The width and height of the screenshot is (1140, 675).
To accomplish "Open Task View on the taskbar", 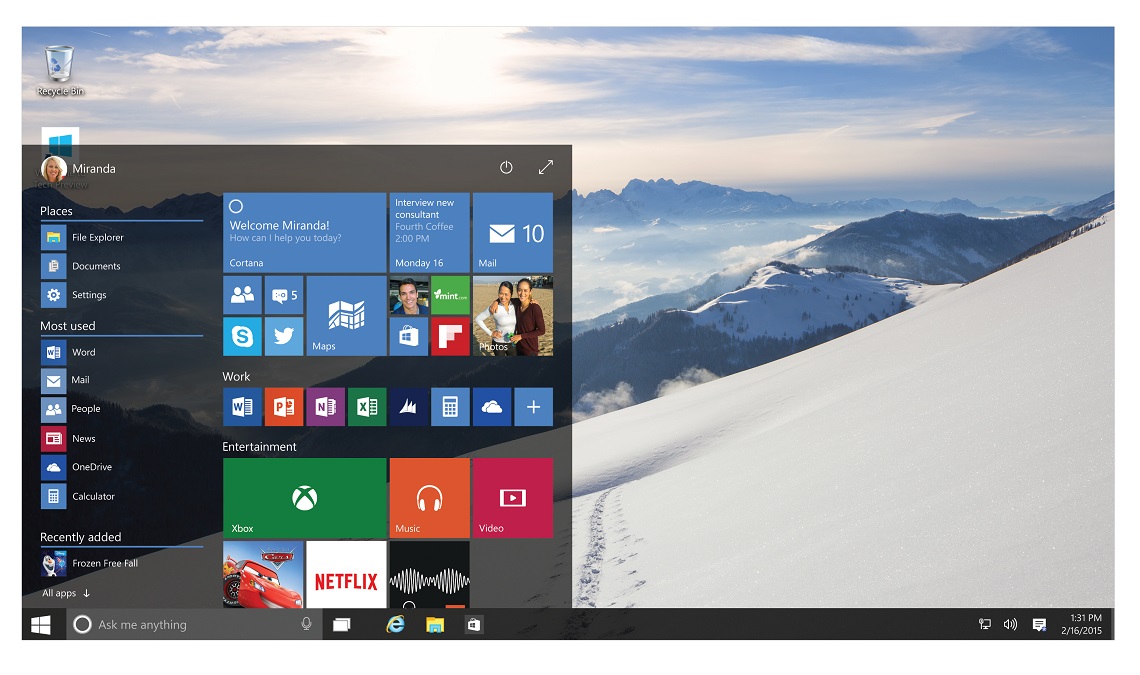I will [x=341, y=624].
